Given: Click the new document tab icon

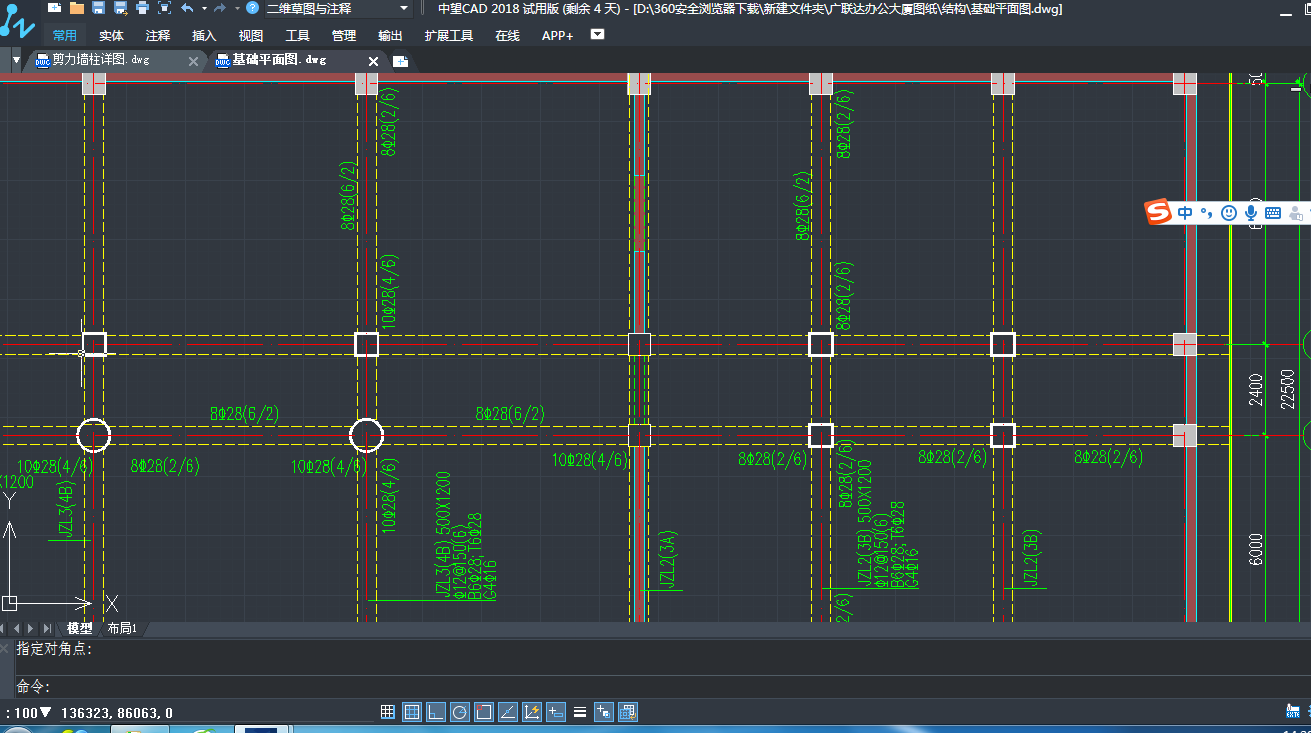Looking at the screenshot, I should 400,61.
